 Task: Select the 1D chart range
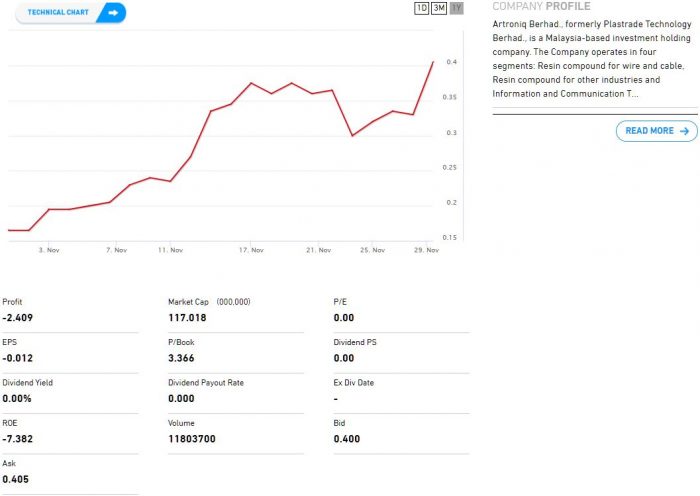(421, 8)
